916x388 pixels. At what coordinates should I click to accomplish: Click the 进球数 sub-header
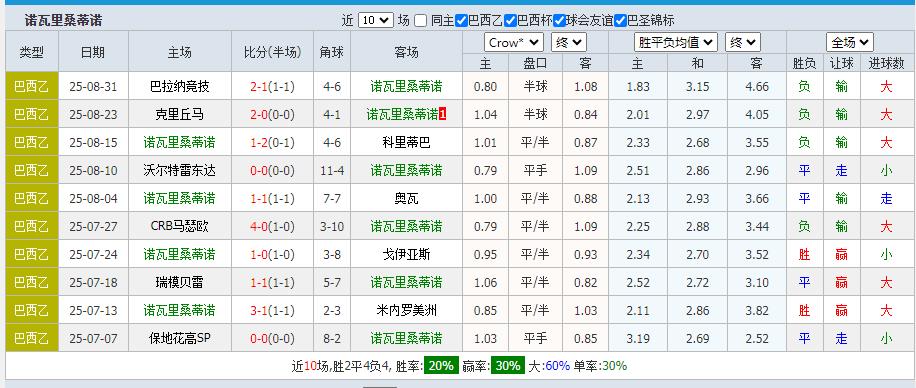point(886,63)
